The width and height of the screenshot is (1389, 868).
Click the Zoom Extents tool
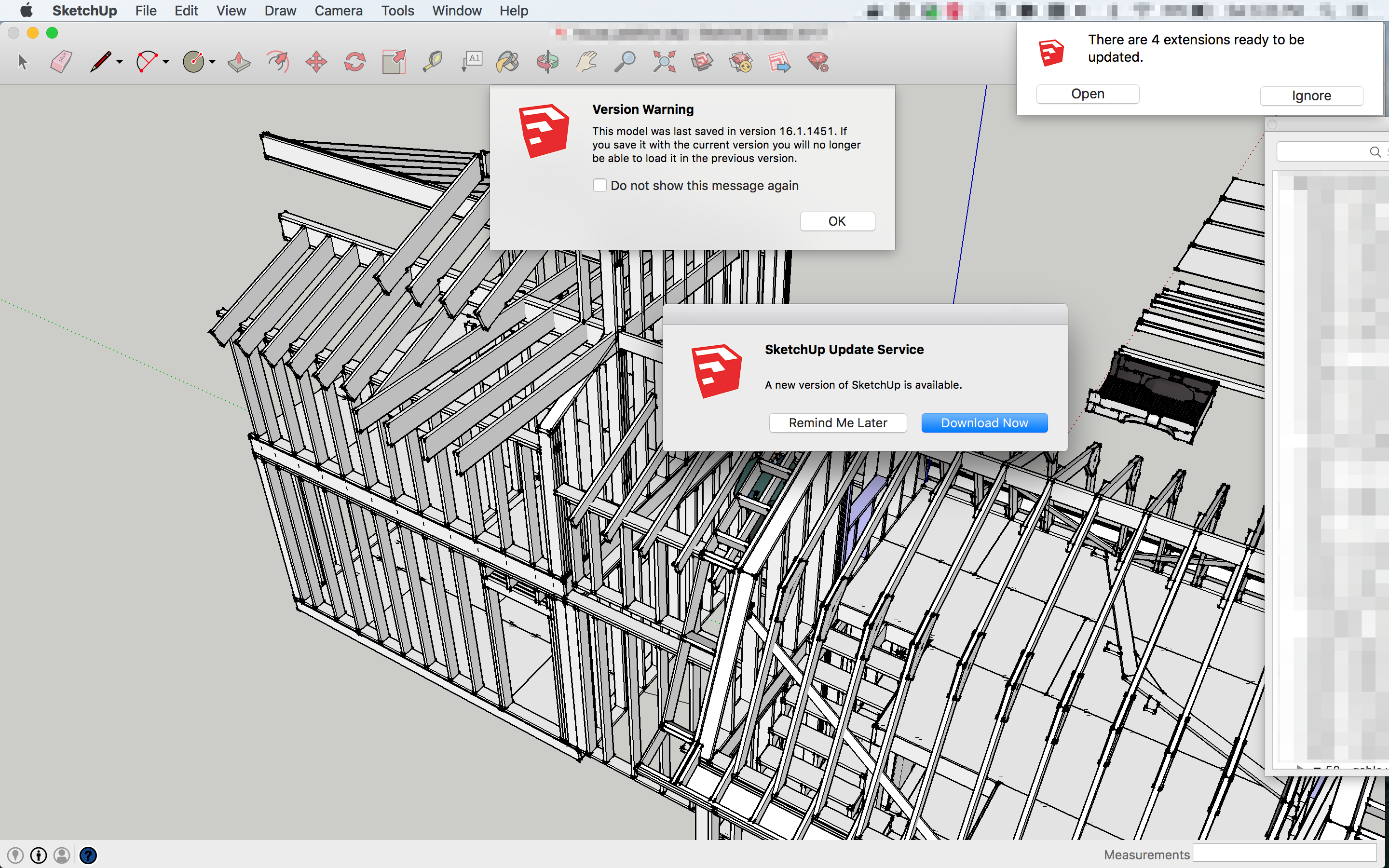pyautogui.click(x=664, y=61)
